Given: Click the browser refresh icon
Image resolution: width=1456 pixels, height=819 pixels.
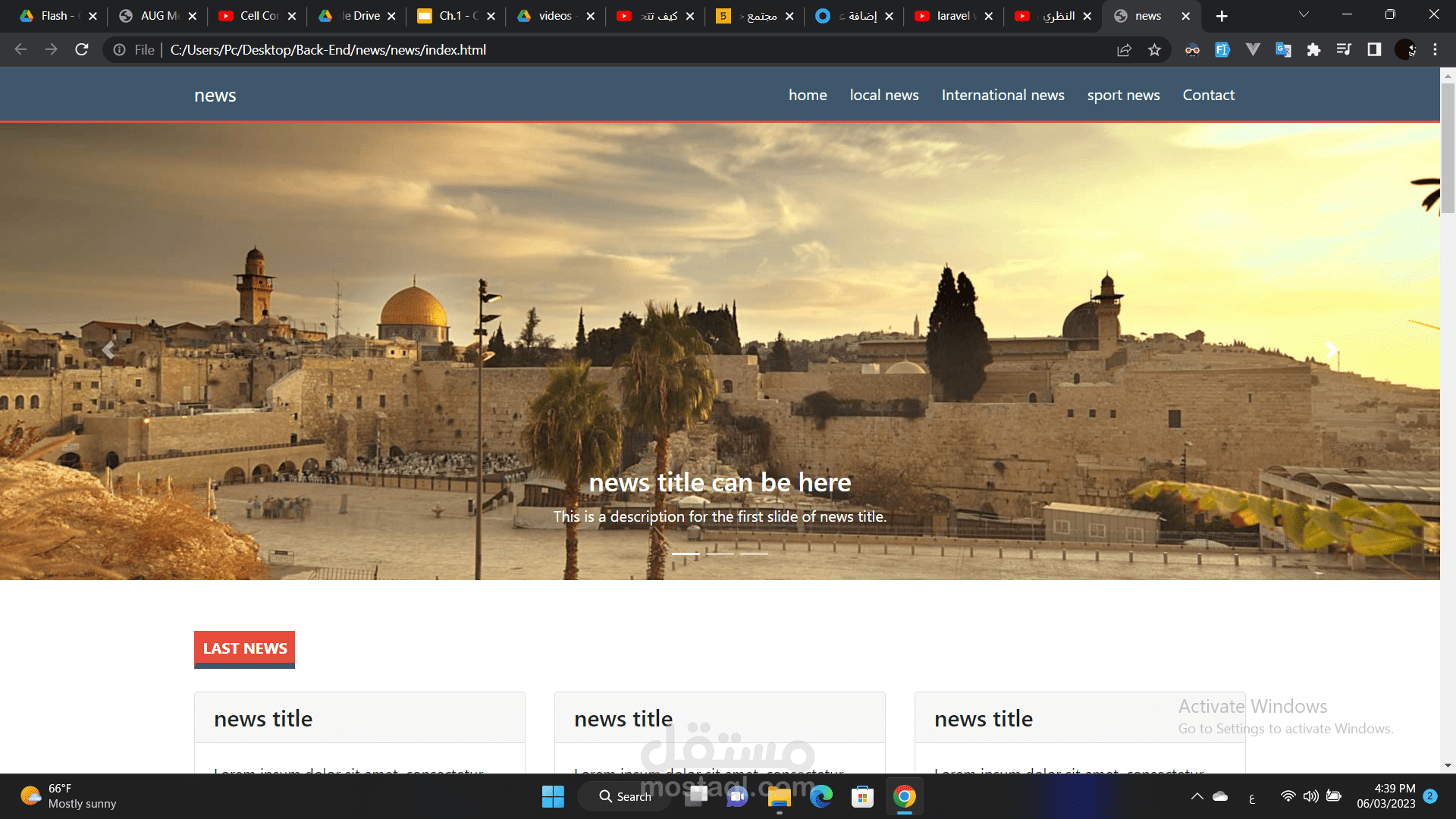Looking at the screenshot, I should [84, 50].
